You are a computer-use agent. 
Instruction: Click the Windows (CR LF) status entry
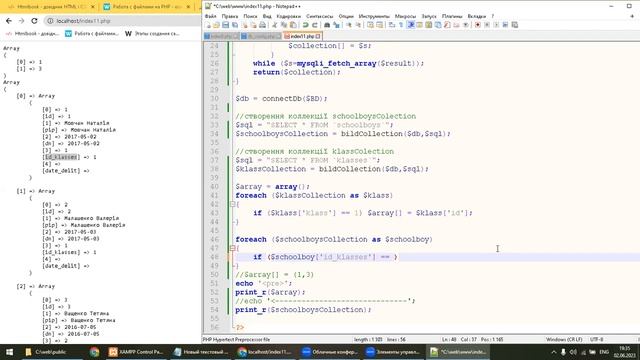564,339
